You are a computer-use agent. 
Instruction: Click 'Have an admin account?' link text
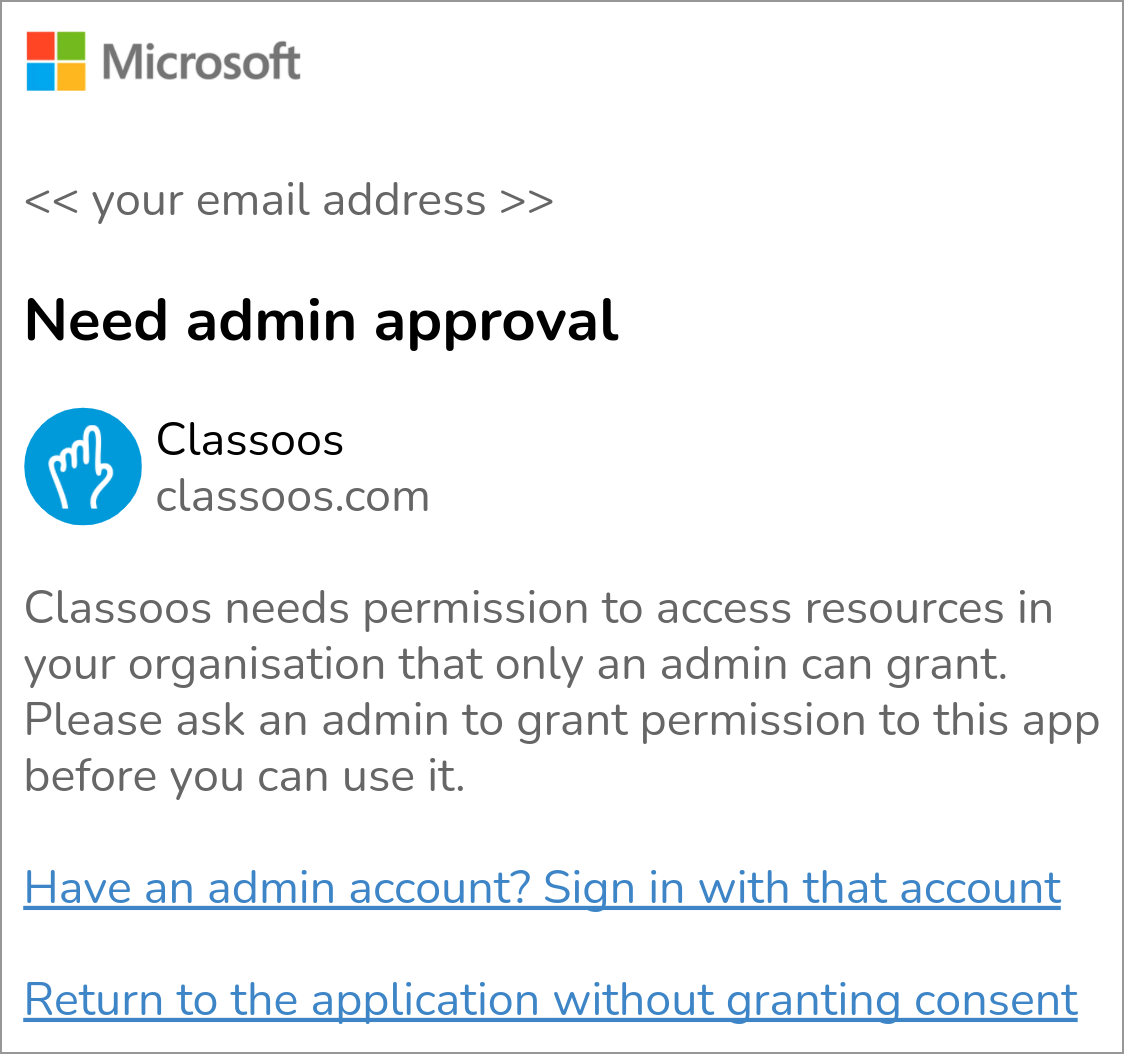click(277, 888)
